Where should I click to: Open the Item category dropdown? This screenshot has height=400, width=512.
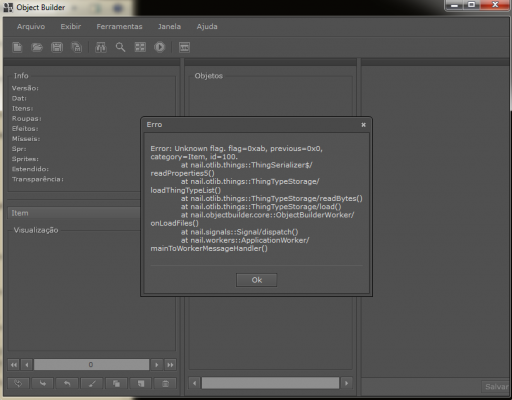pos(74,213)
